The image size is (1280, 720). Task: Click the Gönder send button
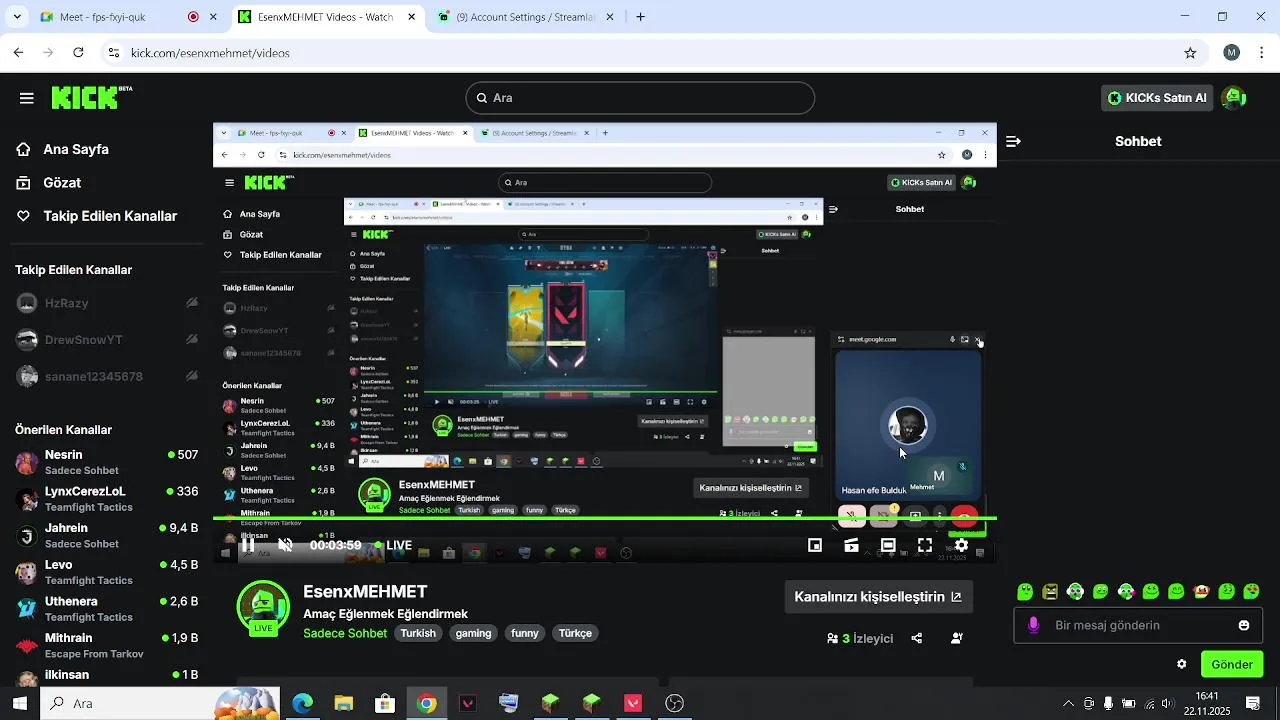(1232, 664)
